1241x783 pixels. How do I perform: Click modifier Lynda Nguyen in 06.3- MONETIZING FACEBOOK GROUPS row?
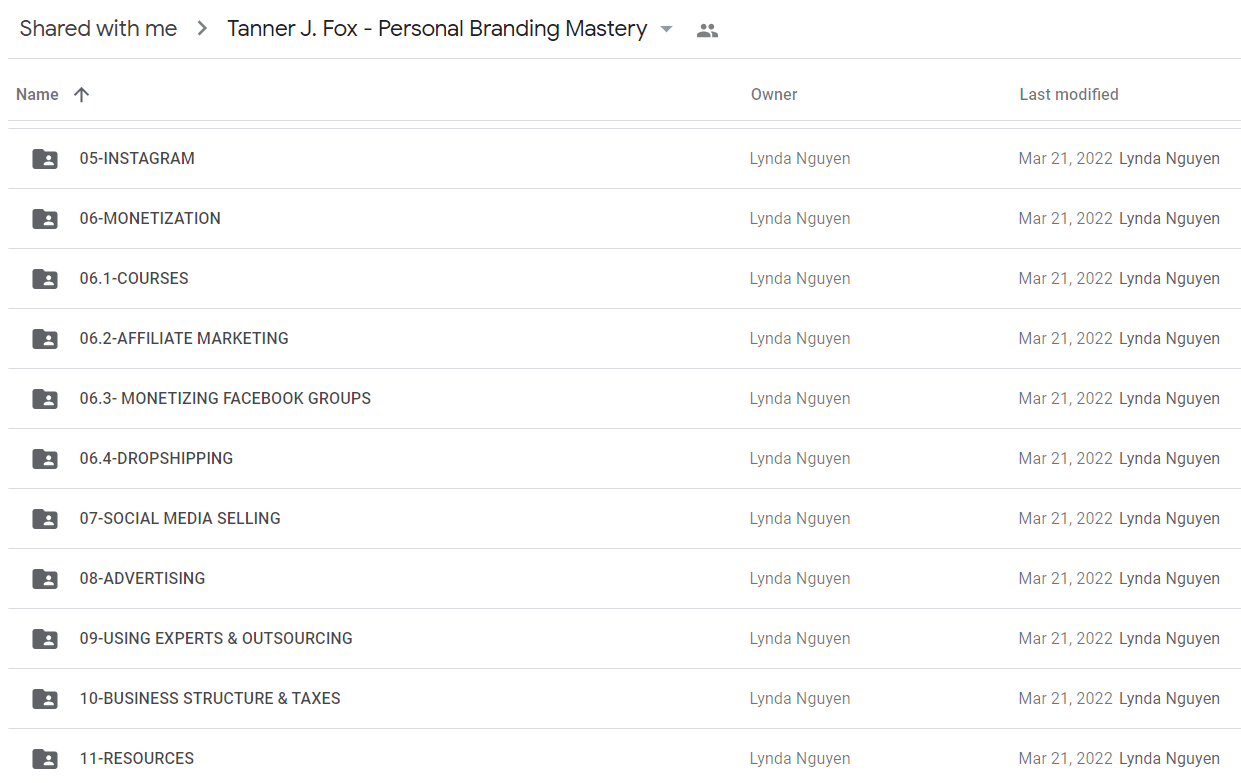1169,398
